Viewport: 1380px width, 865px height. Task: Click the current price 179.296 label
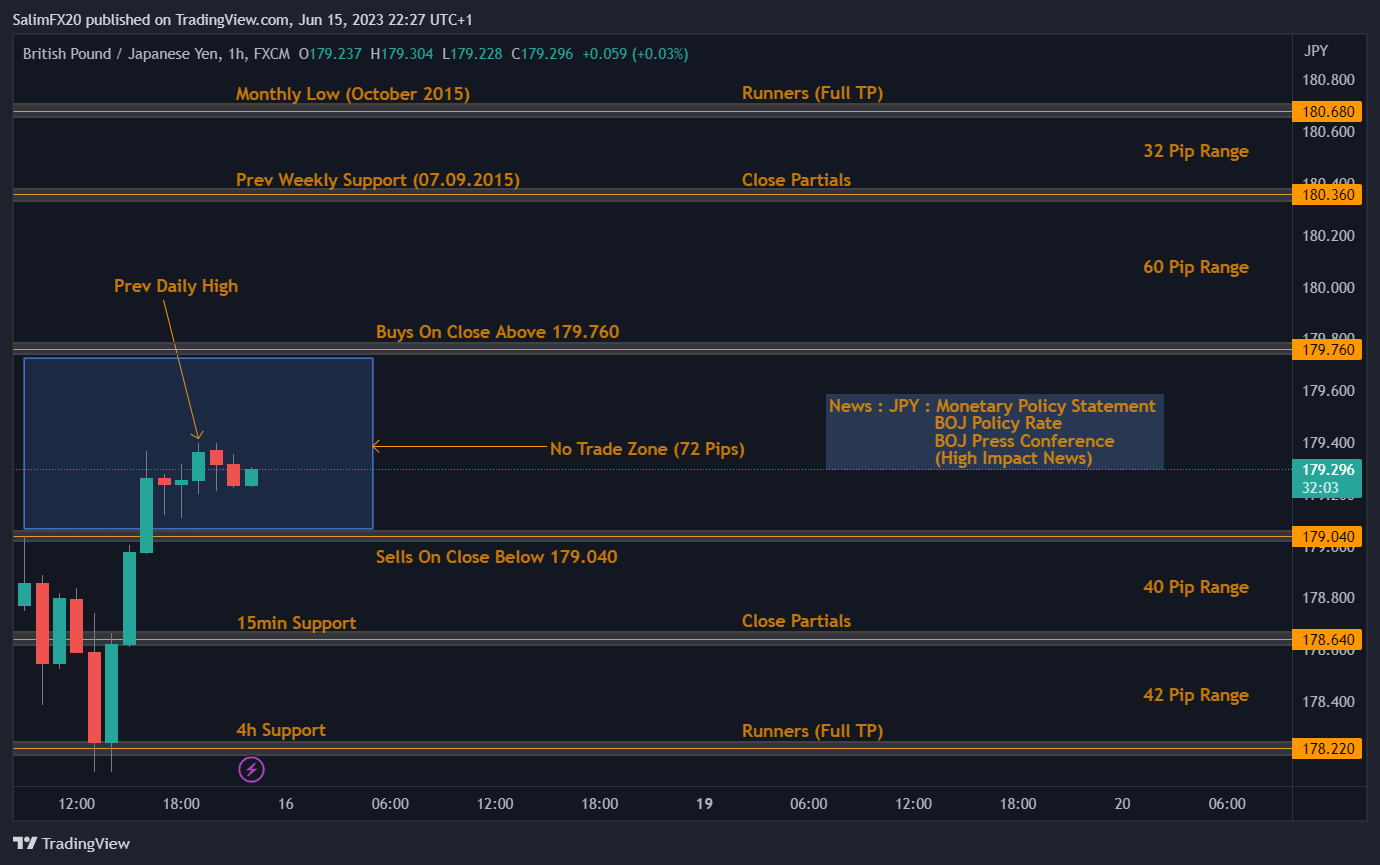pyautogui.click(x=1326, y=470)
